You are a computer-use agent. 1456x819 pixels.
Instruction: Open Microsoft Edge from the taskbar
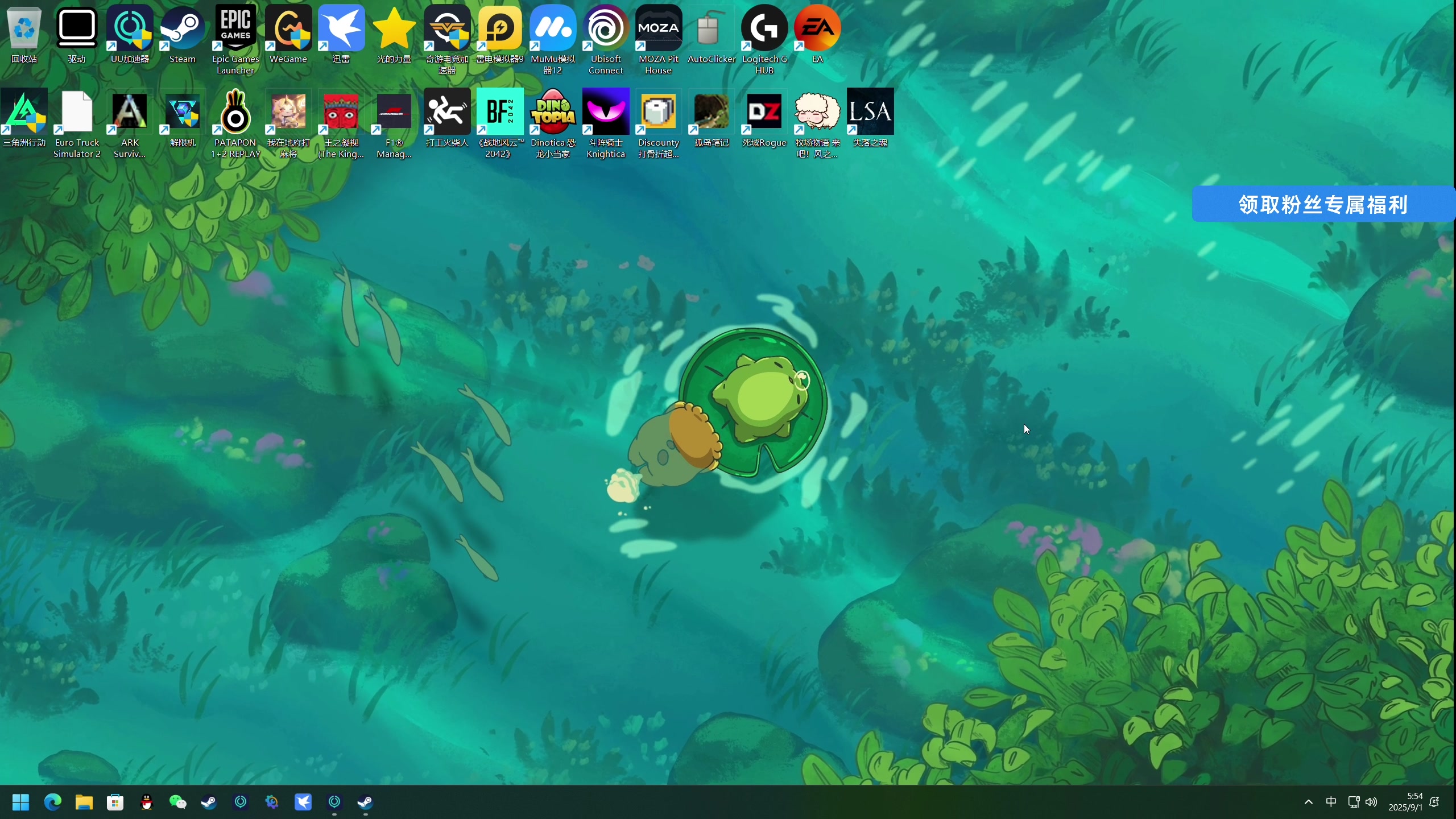click(53, 803)
